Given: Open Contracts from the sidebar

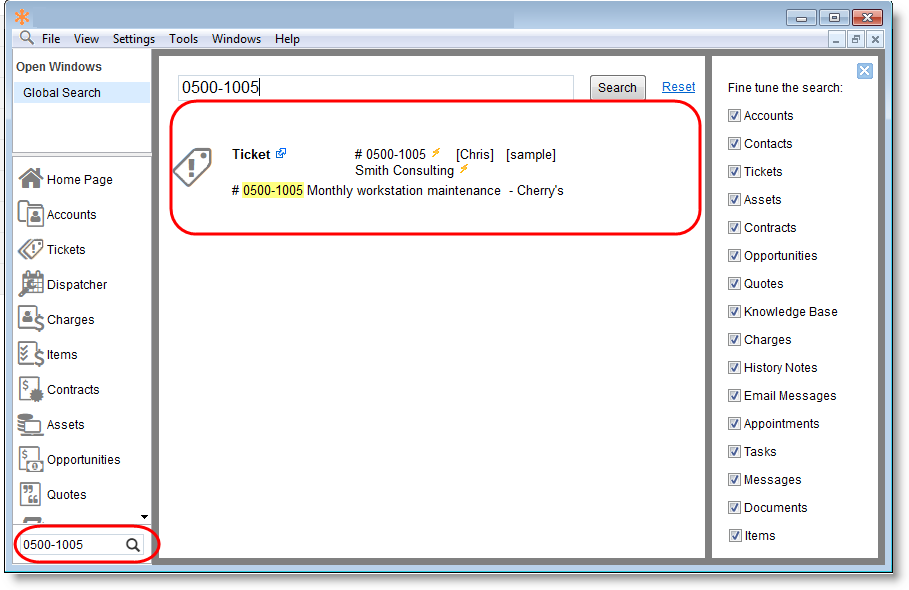Looking at the screenshot, I should (31, 389).
